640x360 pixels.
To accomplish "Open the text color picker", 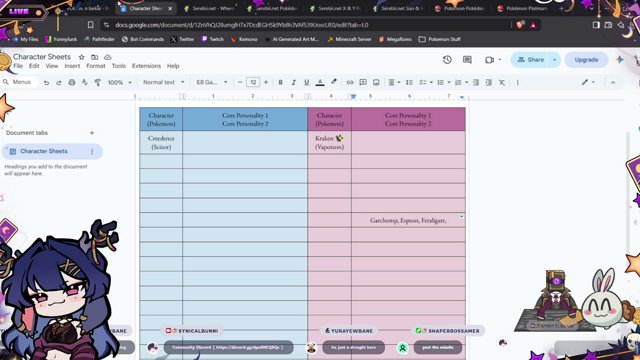I will 320,82.
